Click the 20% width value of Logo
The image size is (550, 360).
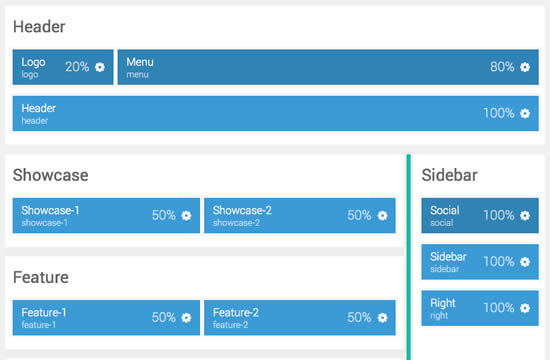pos(77,67)
